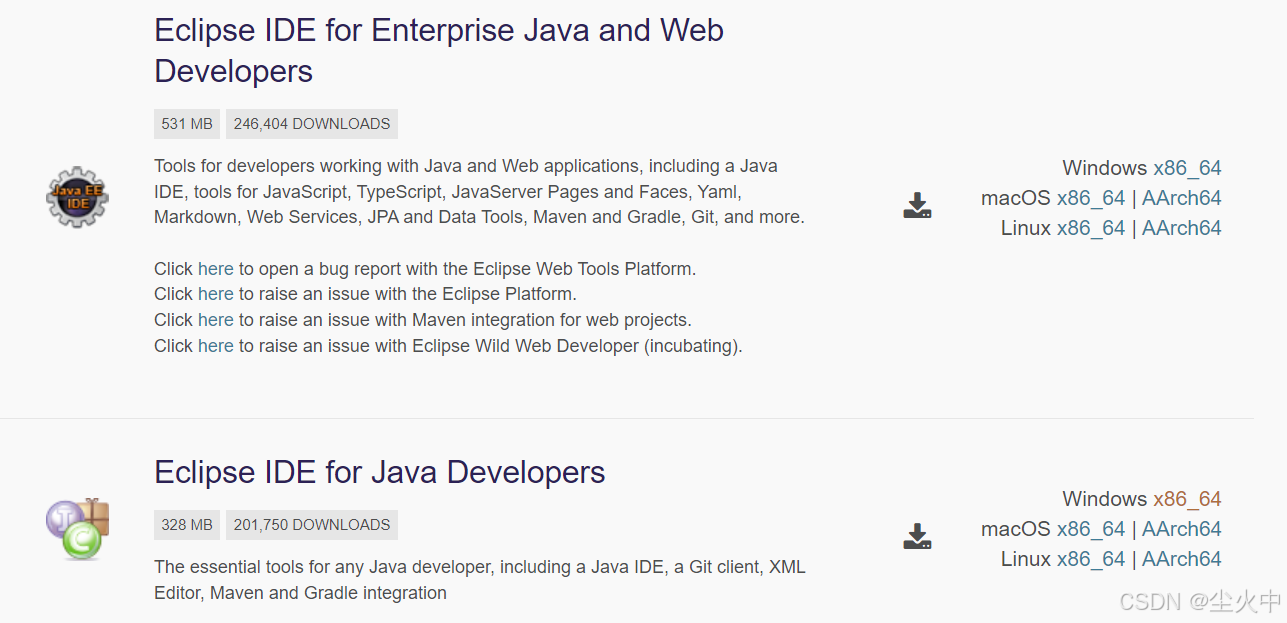Click the macOS label in Enterprise Java row
The width and height of the screenshot is (1287, 623).
click(1016, 198)
